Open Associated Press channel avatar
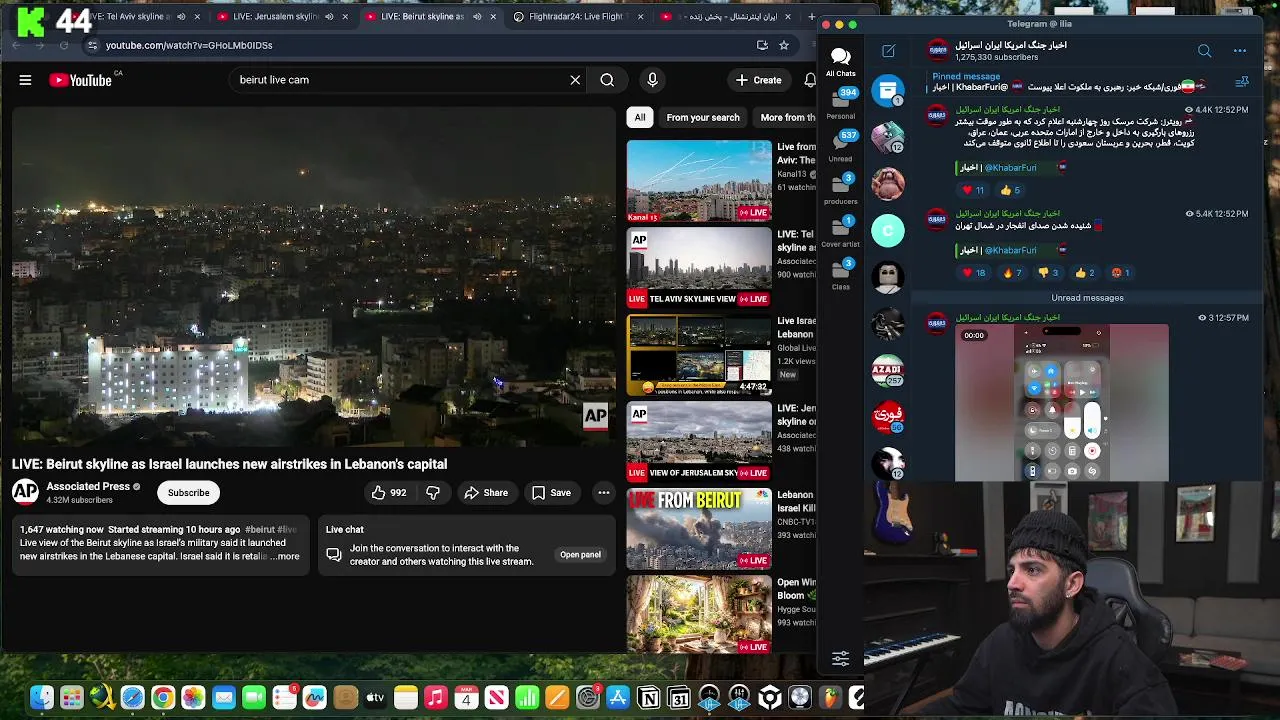The width and height of the screenshot is (1280, 720). (x=25, y=491)
